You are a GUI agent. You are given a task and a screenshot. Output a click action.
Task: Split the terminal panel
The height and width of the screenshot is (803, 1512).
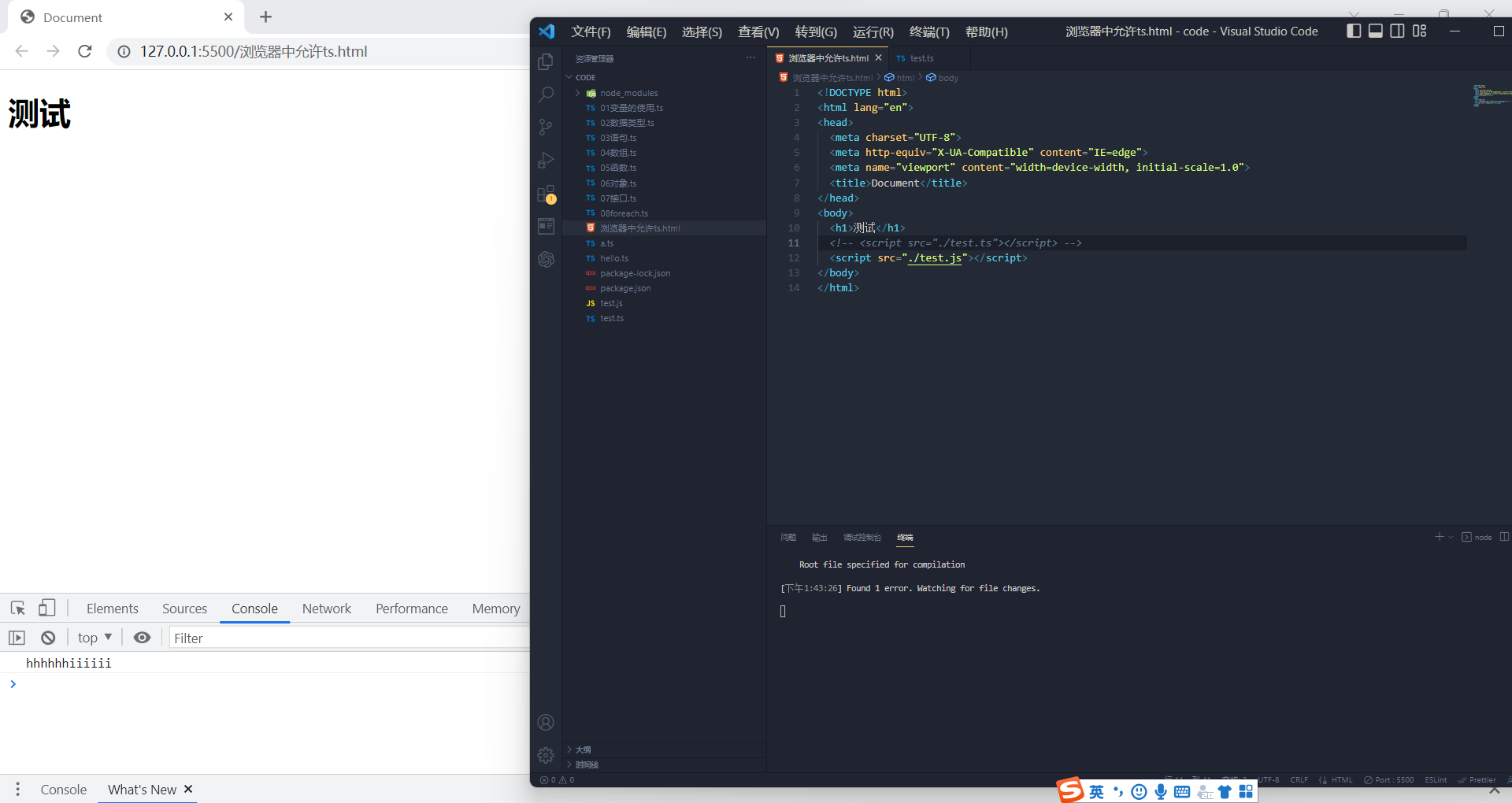click(1505, 537)
